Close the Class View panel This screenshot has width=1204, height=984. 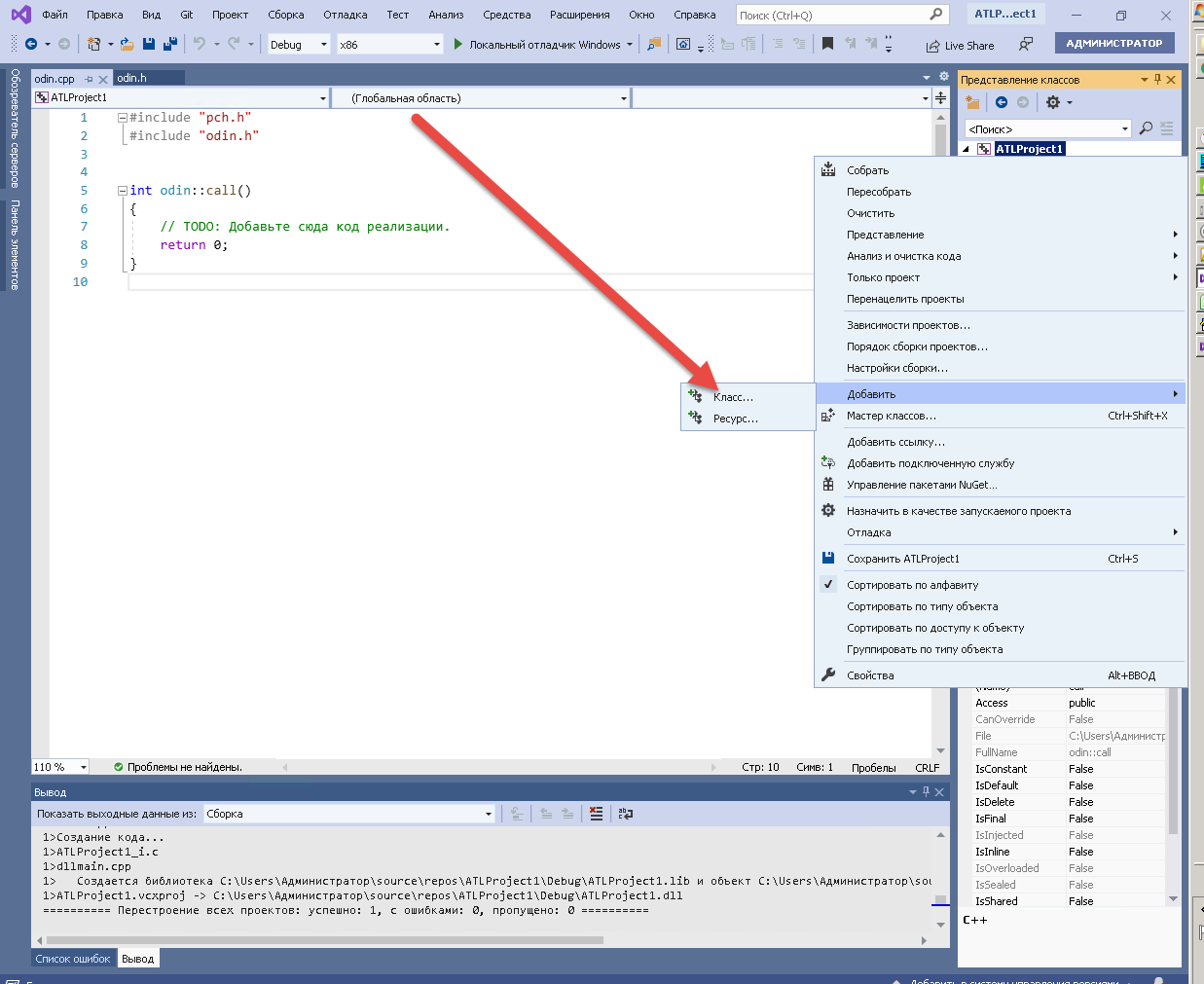coord(1171,80)
